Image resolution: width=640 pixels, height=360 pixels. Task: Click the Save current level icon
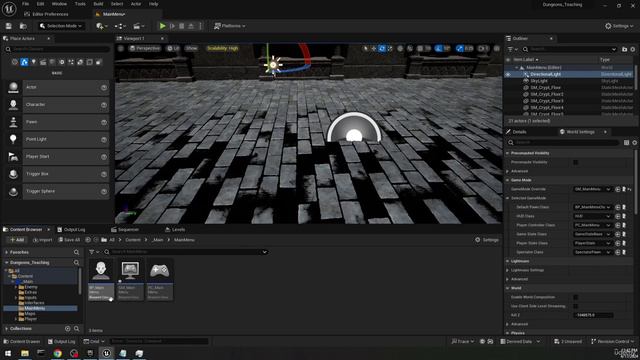point(9,26)
